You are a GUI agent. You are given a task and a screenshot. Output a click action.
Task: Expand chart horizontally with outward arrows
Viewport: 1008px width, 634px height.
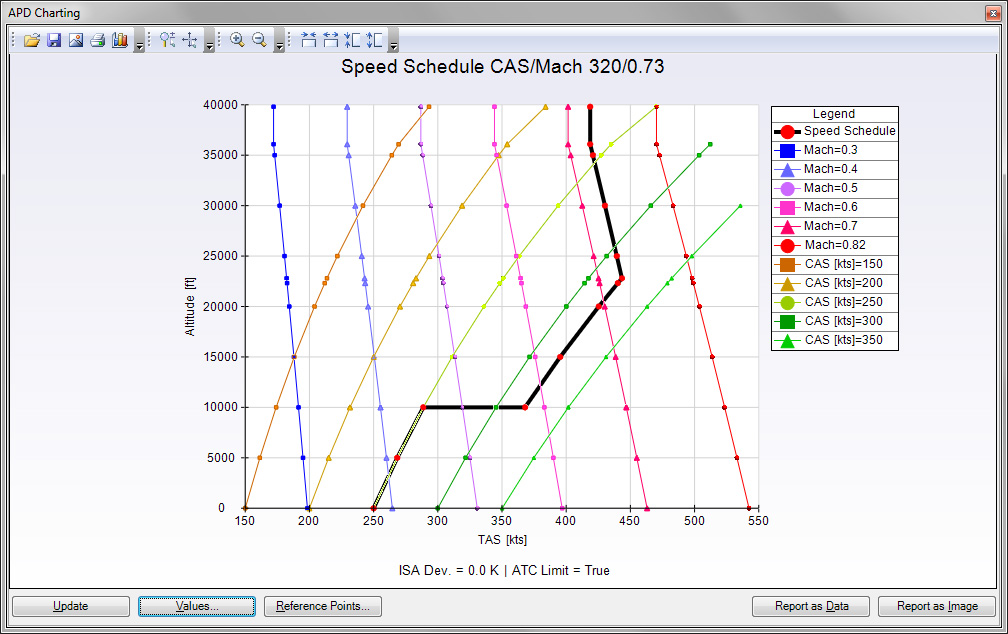coord(330,41)
